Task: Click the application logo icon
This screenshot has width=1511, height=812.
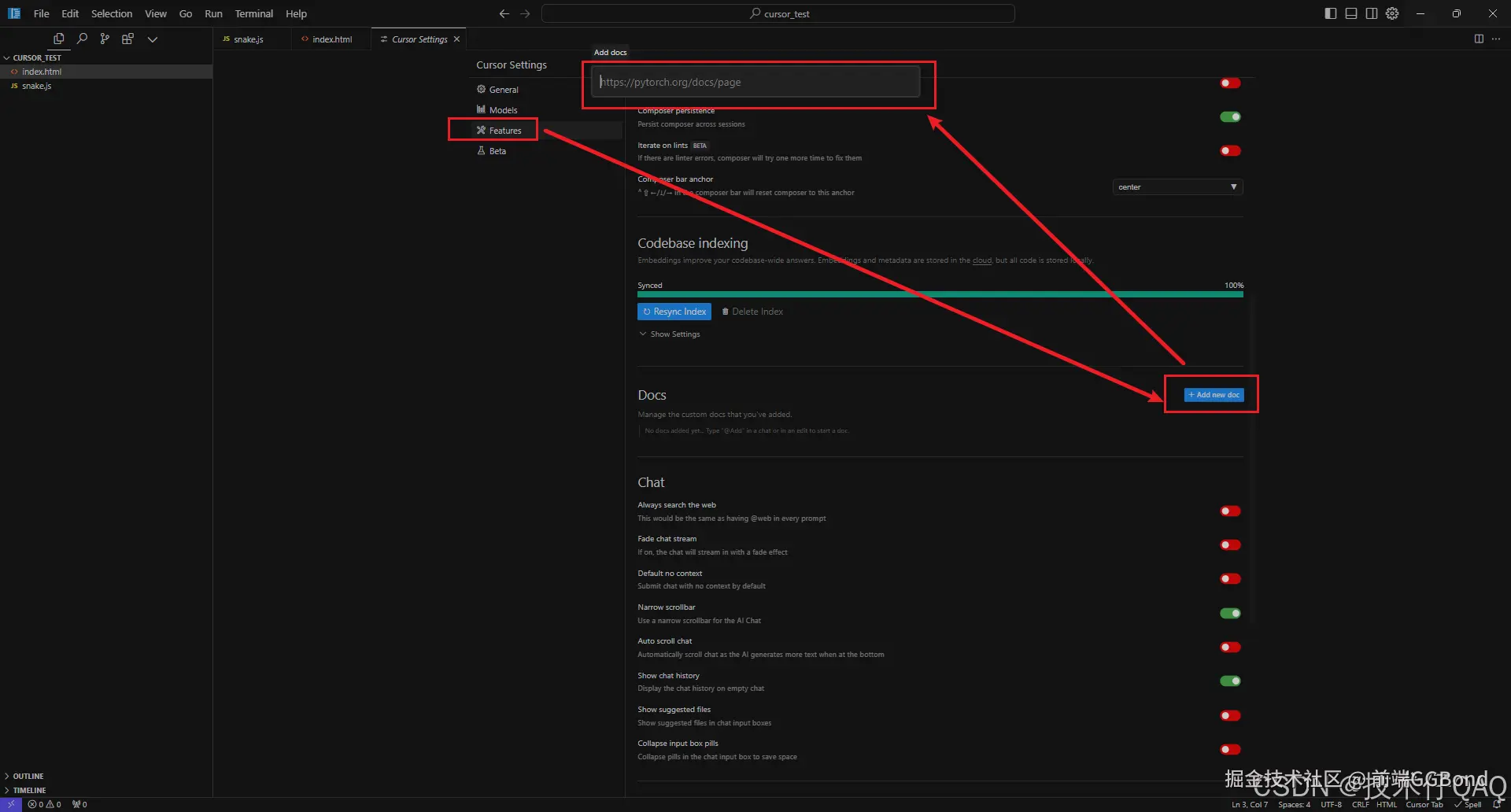Action: click(x=14, y=13)
